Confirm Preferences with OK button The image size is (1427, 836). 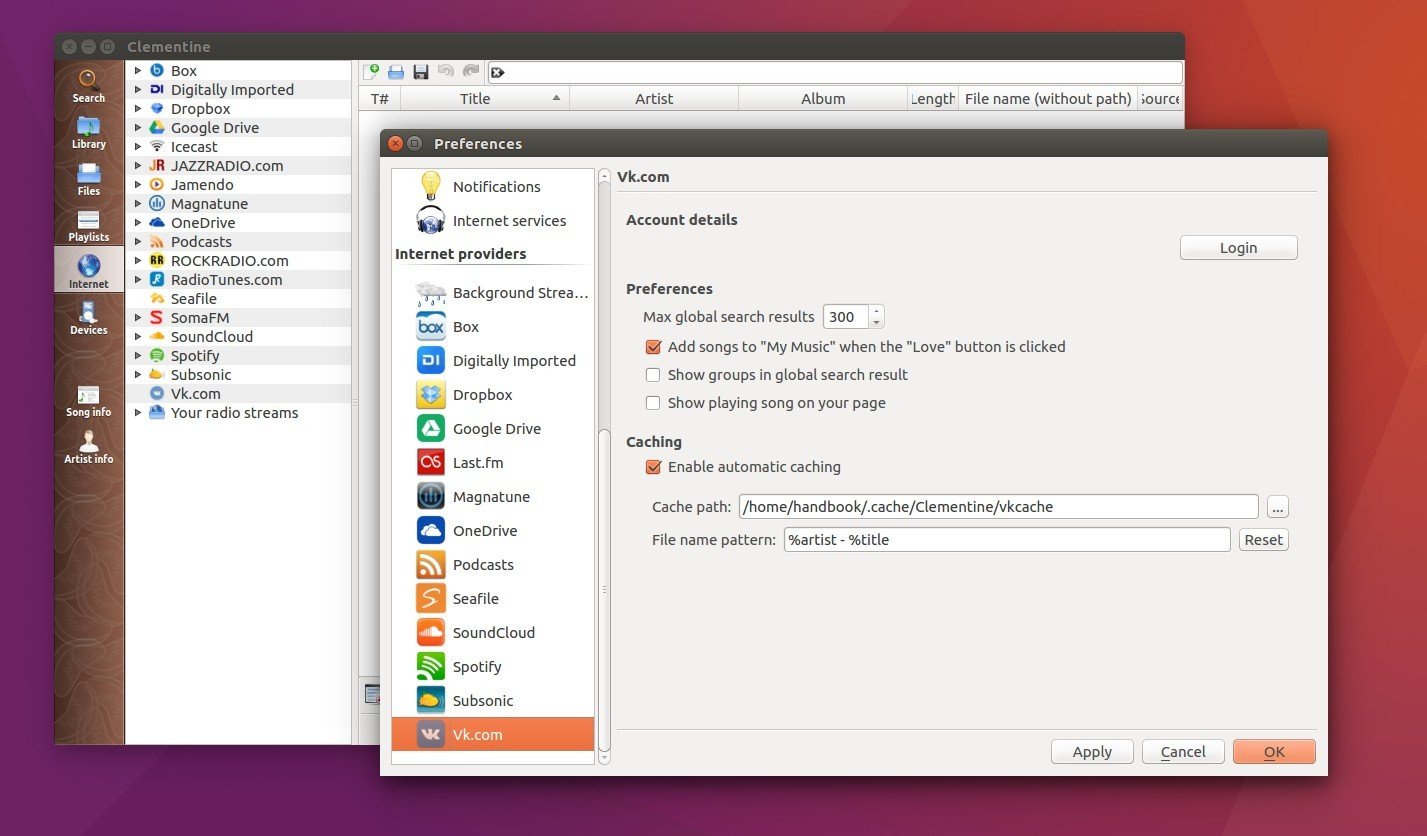(1274, 752)
